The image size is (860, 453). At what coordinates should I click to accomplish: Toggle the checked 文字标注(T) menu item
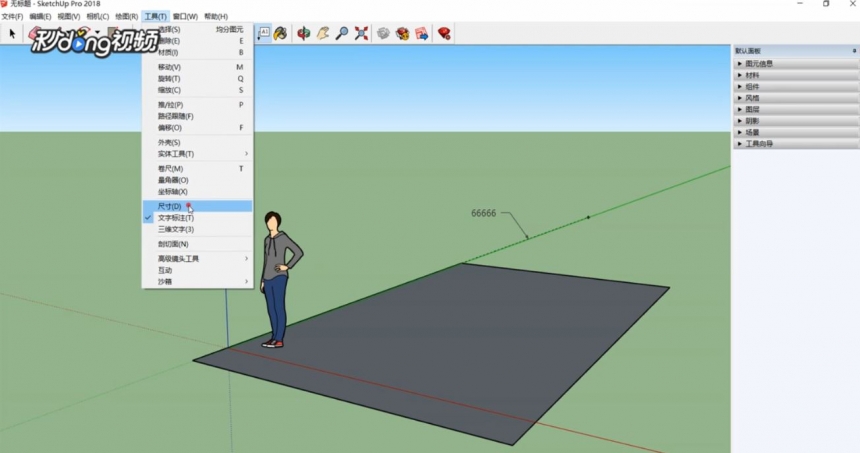click(x=176, y=218)
